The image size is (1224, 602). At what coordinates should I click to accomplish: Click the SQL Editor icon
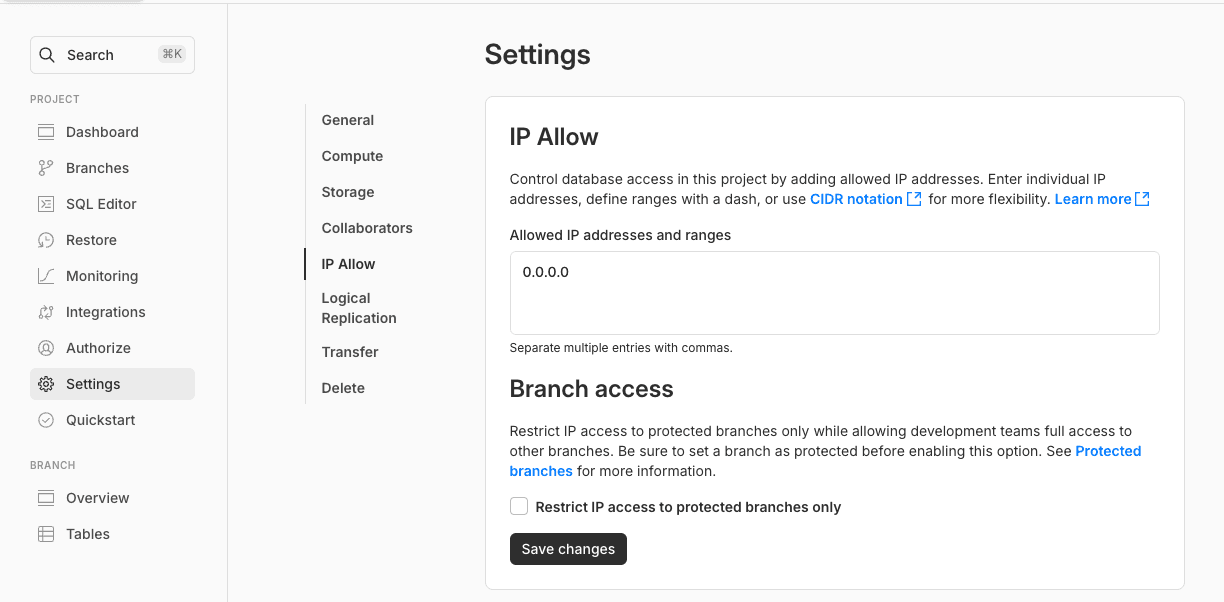pos(46,203)
